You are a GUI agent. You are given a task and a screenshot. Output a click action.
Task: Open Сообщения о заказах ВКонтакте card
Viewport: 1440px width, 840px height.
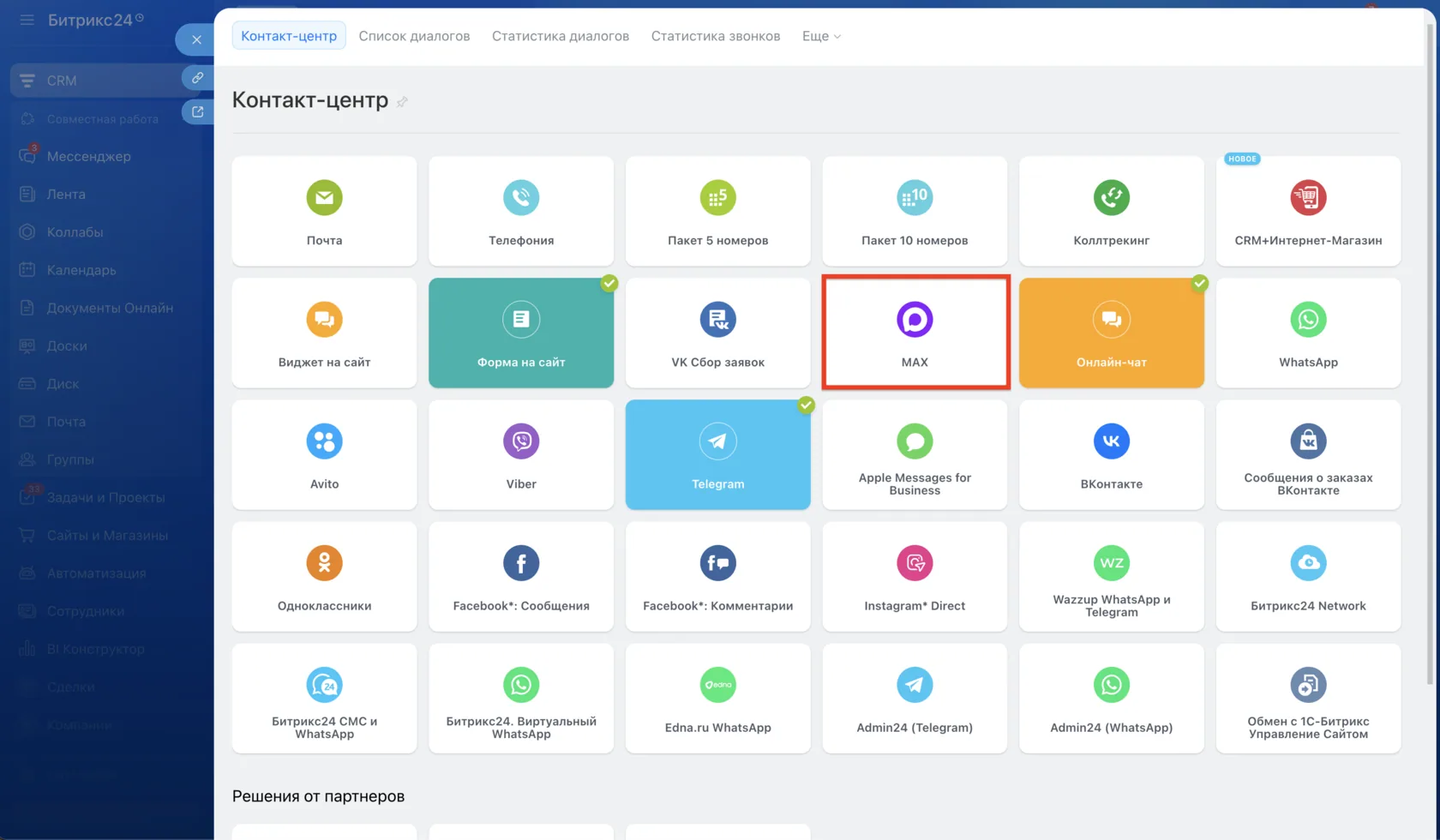(x=1308, y=454)
